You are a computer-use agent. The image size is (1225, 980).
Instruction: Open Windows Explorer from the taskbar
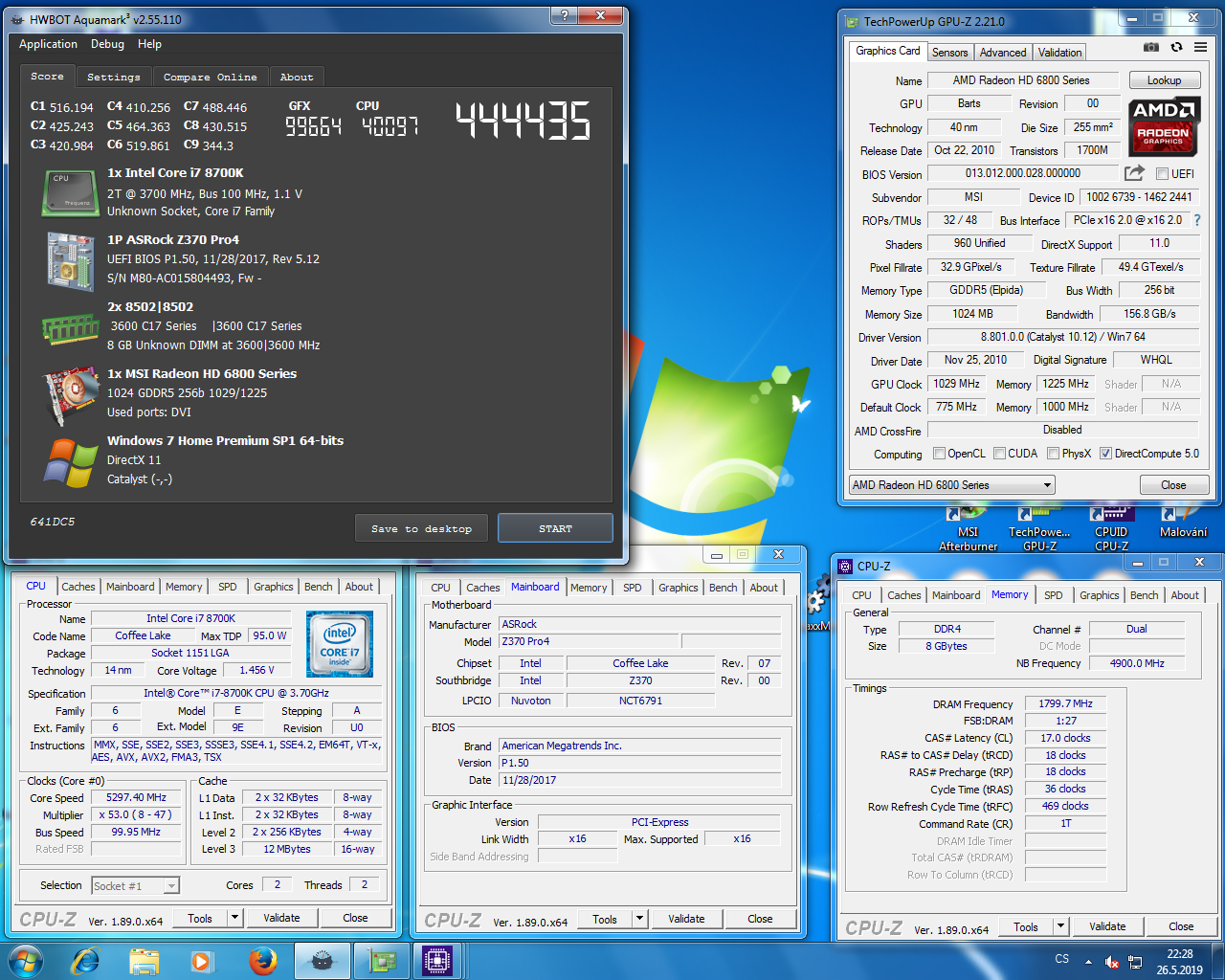145,960
